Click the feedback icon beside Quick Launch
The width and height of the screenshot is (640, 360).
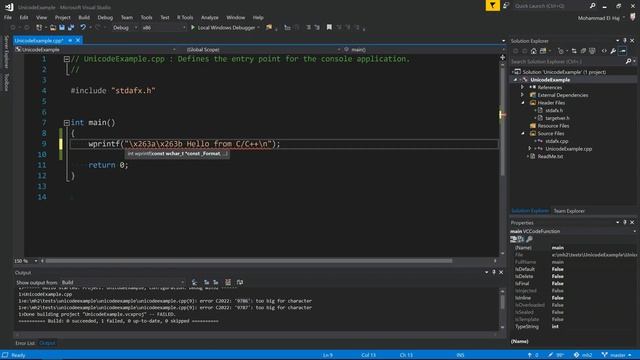(x=506, y=6)
